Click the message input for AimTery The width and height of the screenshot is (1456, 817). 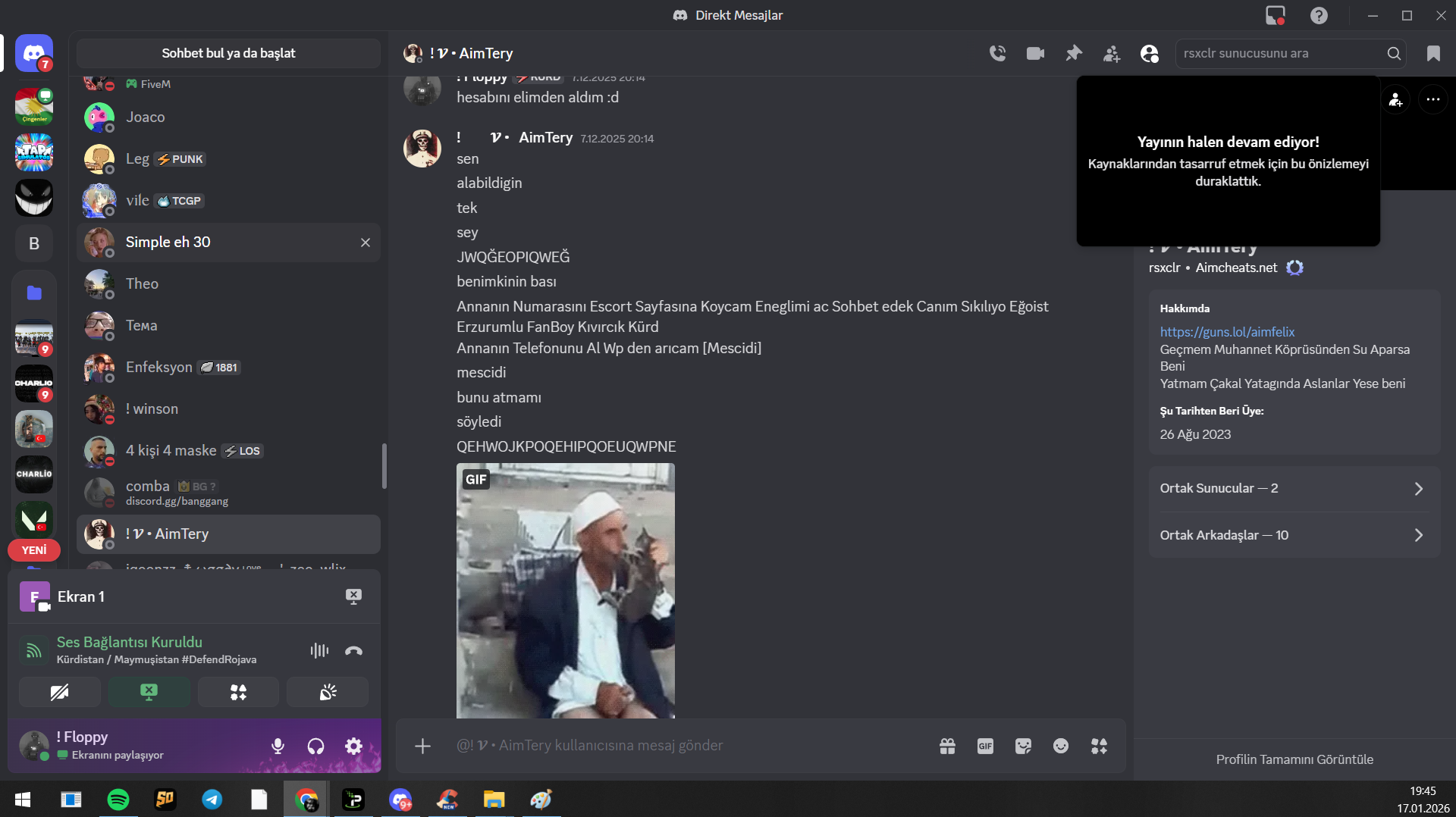click(690, 746)
